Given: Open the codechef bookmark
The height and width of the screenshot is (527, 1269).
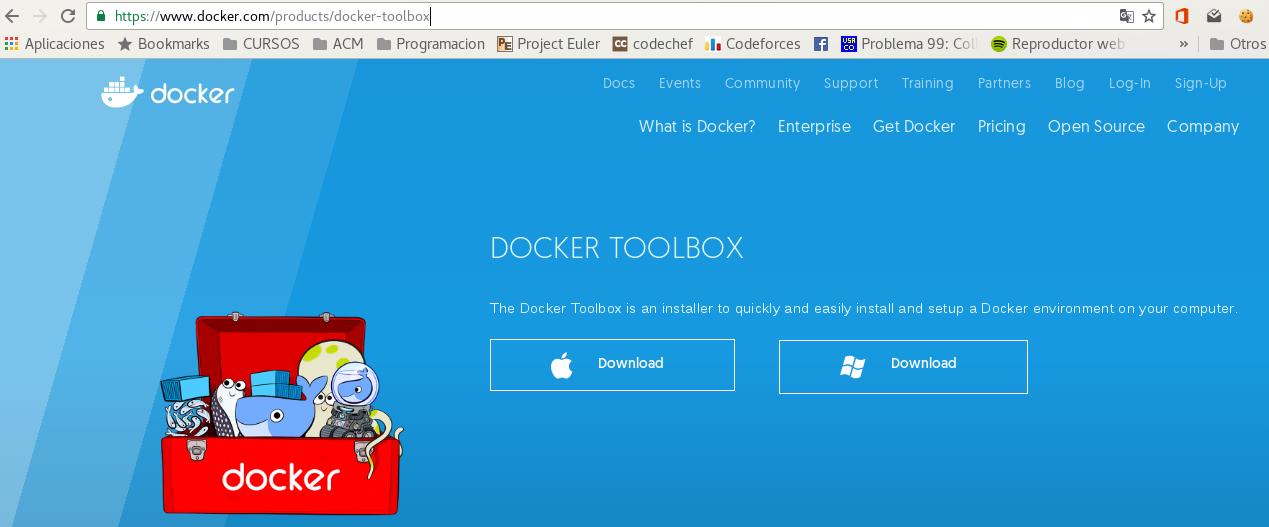Looking at the screenshot, I should [651, 44].
